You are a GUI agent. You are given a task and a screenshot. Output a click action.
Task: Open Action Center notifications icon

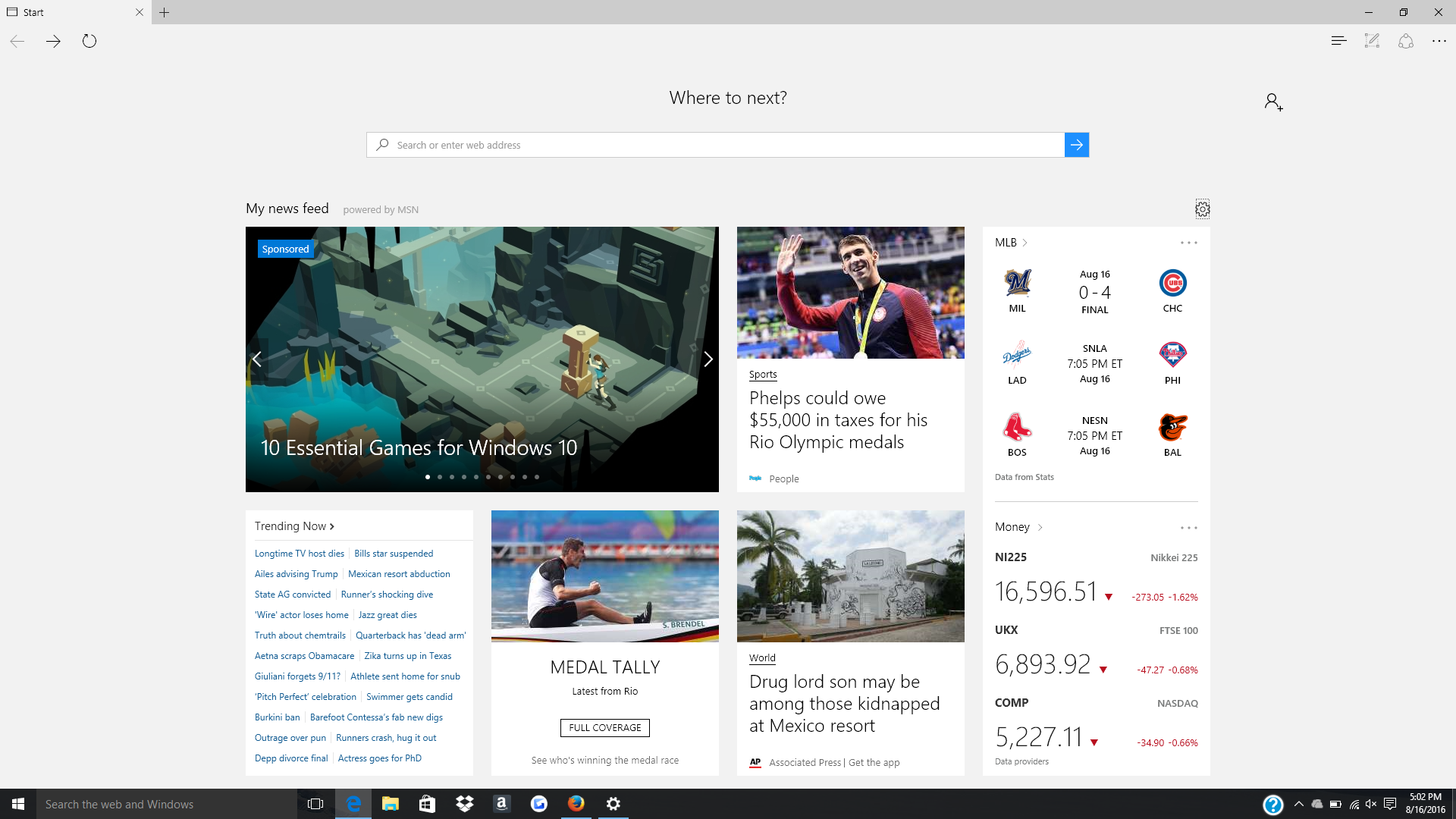click(1389, 804)
